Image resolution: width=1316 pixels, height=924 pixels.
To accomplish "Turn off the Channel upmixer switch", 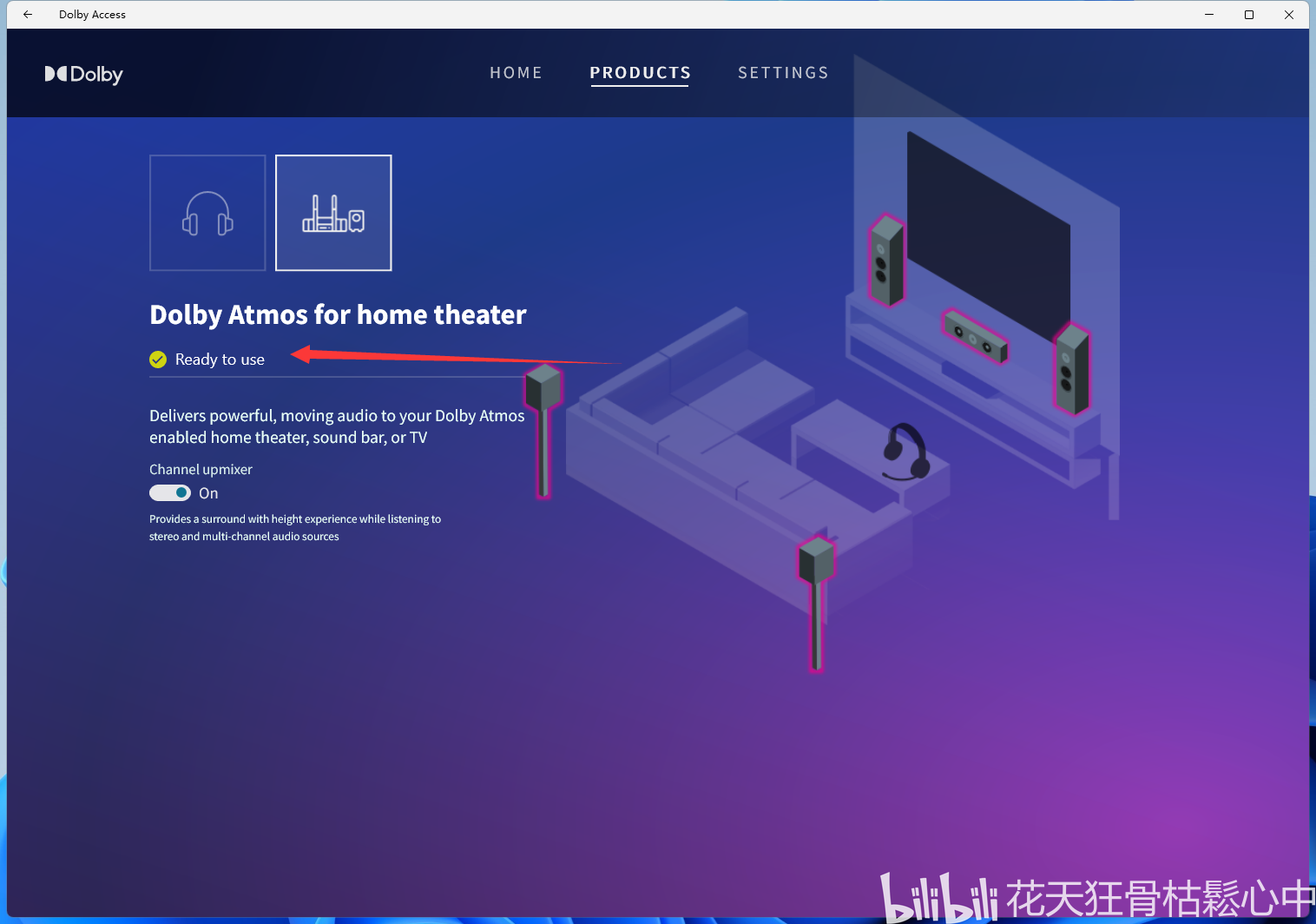I will point(170,493).
